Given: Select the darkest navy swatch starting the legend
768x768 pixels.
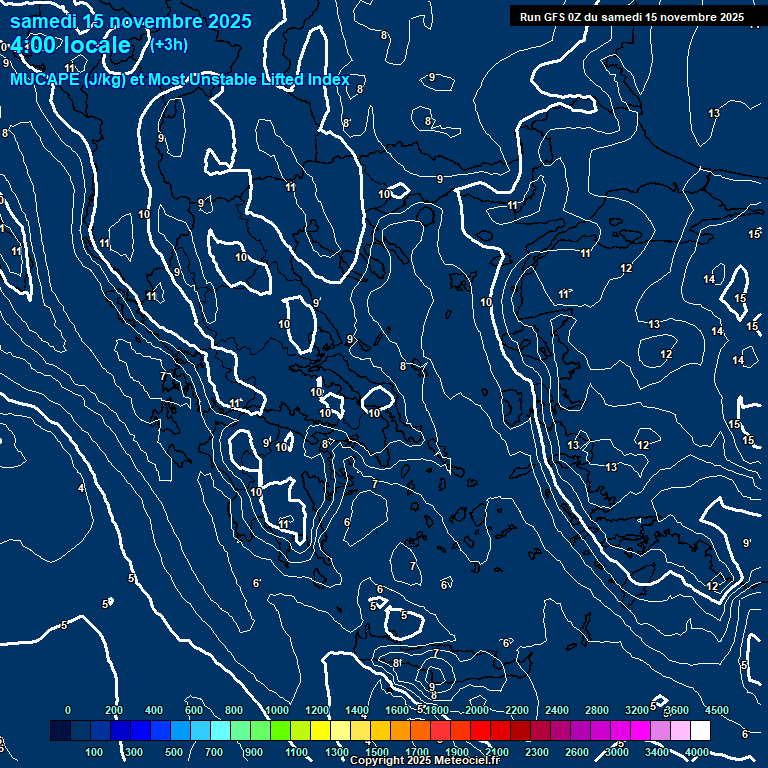Looking at the screenshot, I should click(x=61, y=730).
